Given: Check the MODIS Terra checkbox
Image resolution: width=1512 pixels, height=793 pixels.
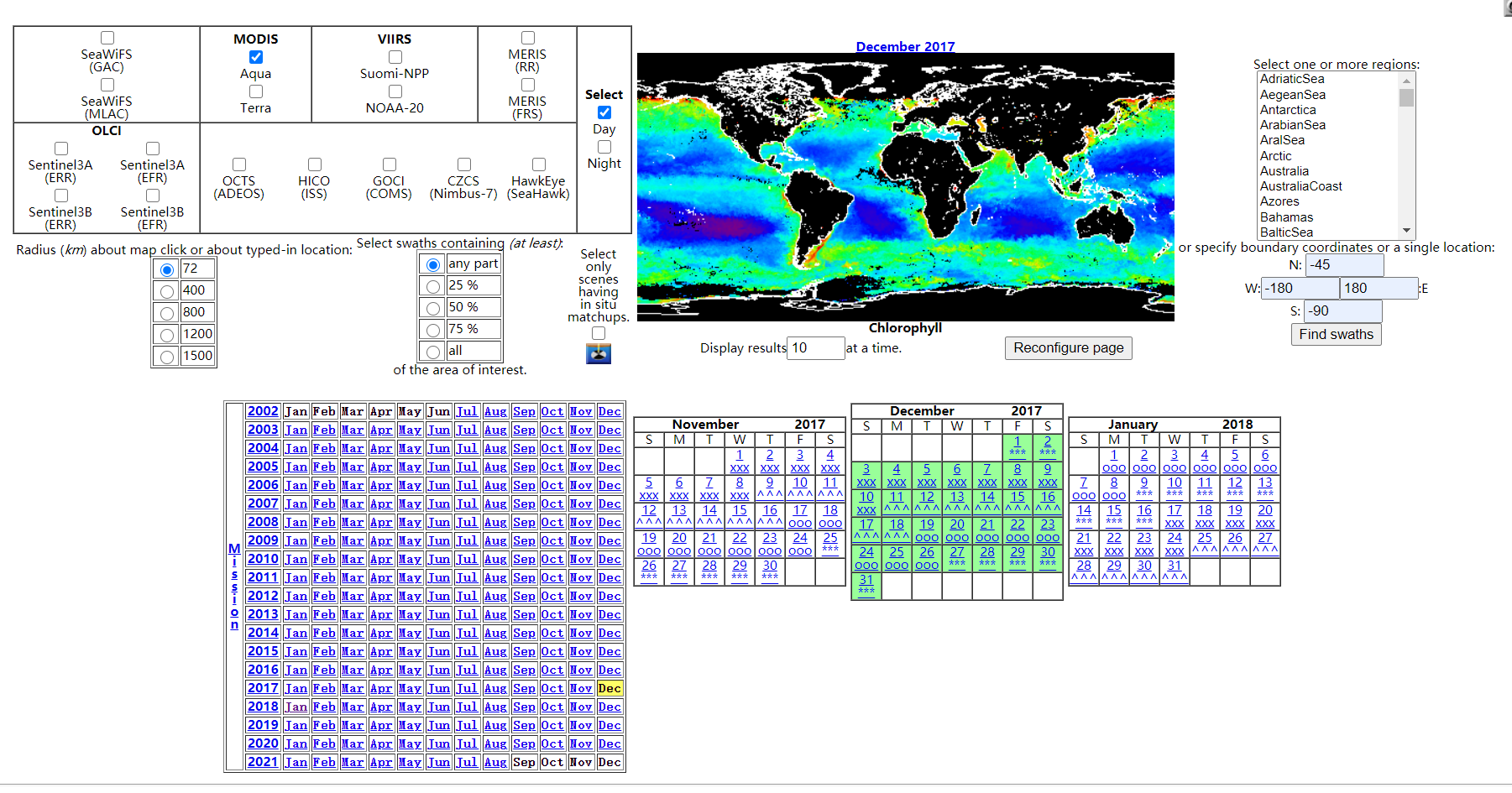Looking at the screenshot, I should click(x=256, y=91).
